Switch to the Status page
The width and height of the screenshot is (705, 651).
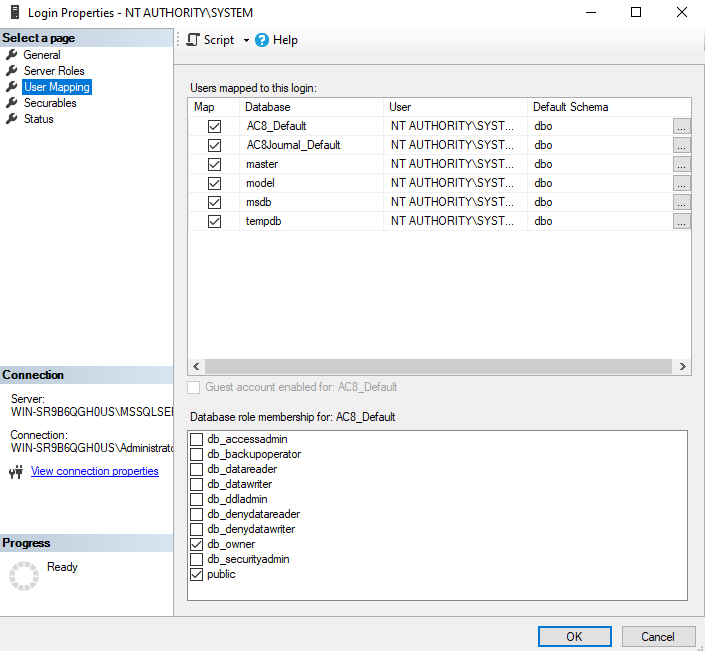(x=39, y=119)
